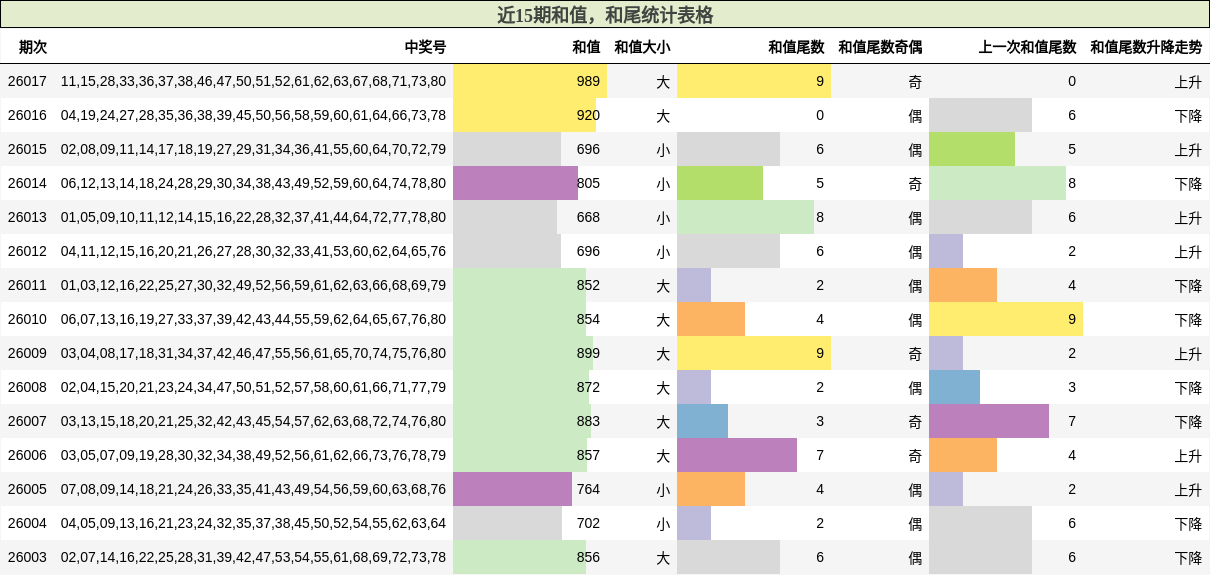Click winning numbers starting 03,04,08,17
The height and width of the screenshot is (575, 1210).
point(253,353)
